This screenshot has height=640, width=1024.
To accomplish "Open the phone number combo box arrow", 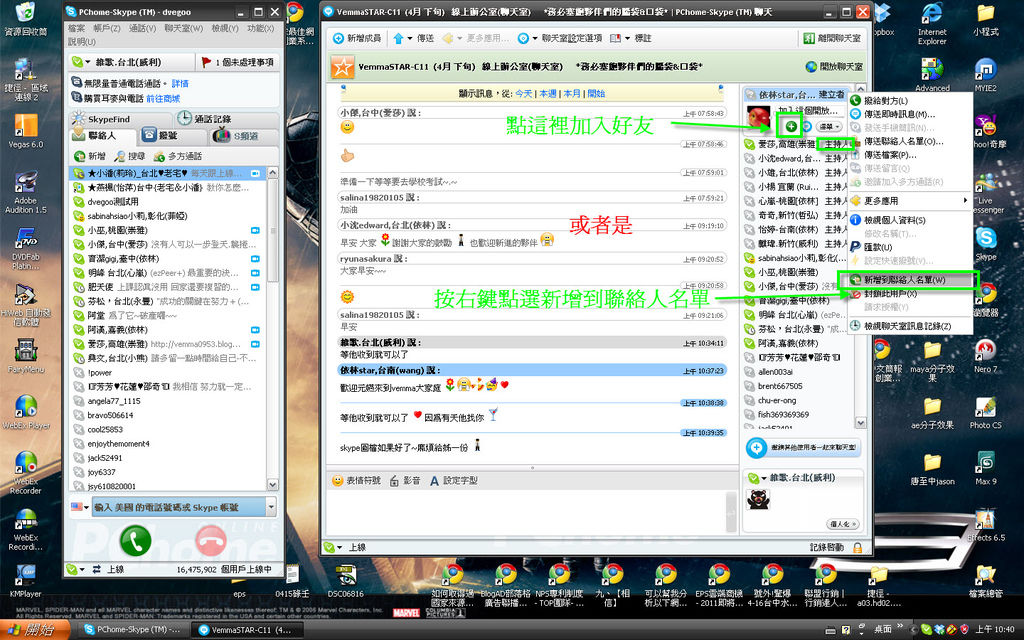I will coord(271,507).
